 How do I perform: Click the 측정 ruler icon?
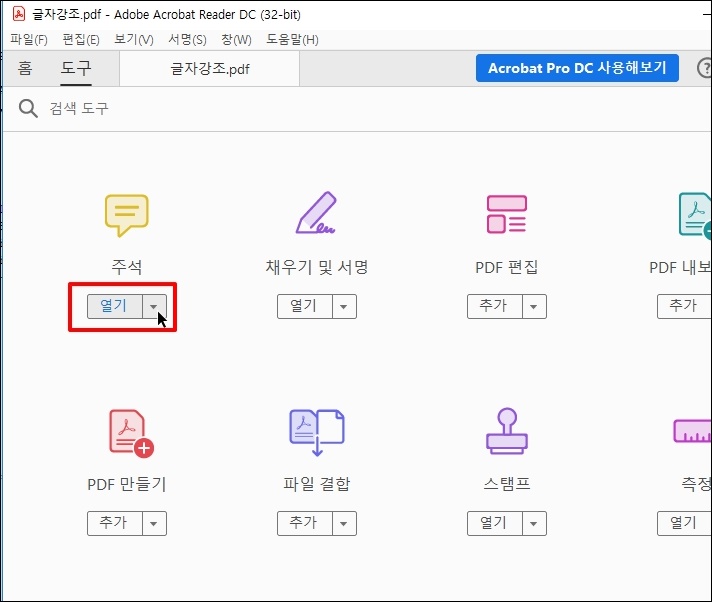pos(692,431)
